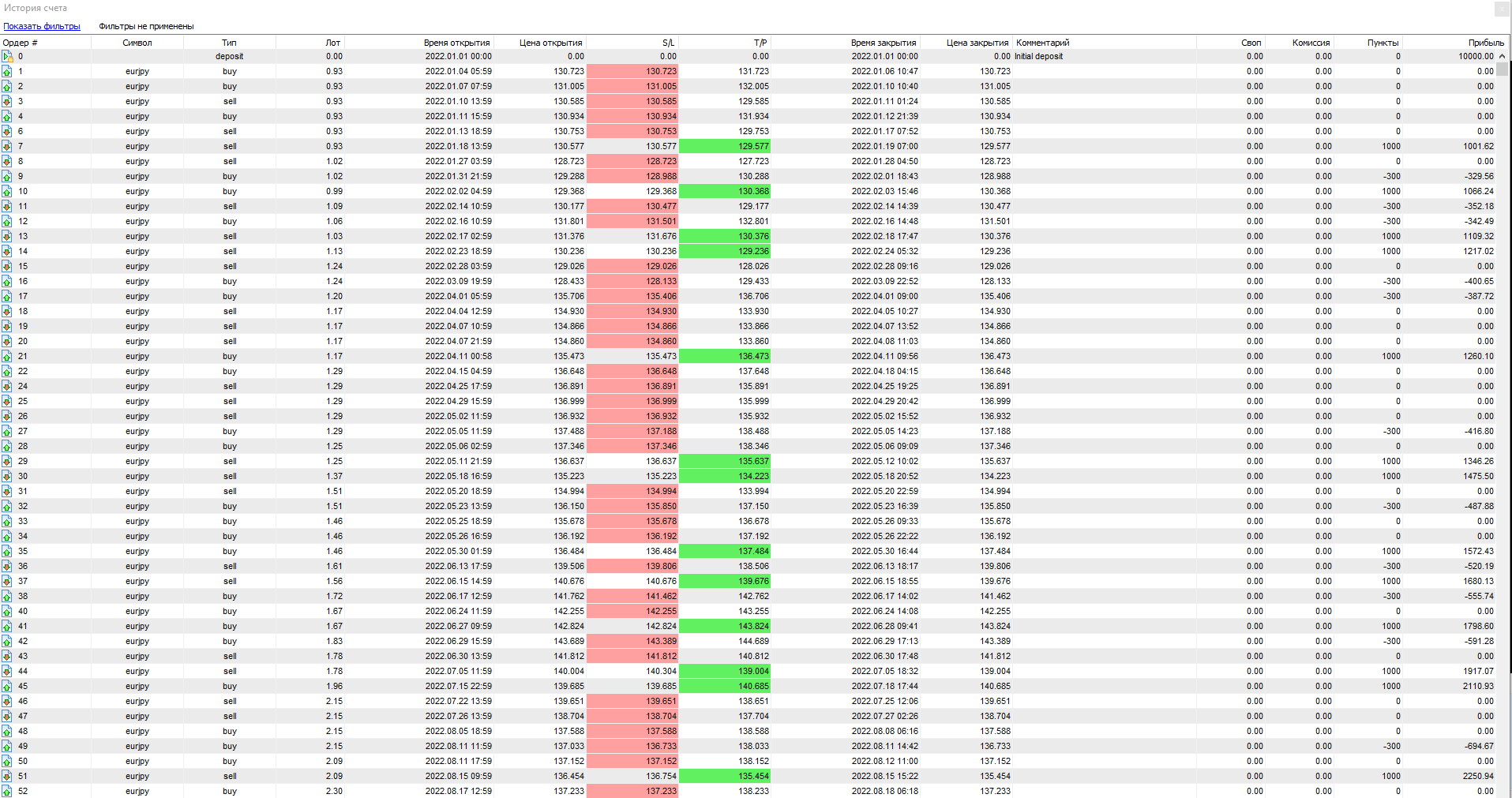Screen dimensions: 1512x798
Task: Click the Initial deposit comment cell
Action: point(1039,57)
